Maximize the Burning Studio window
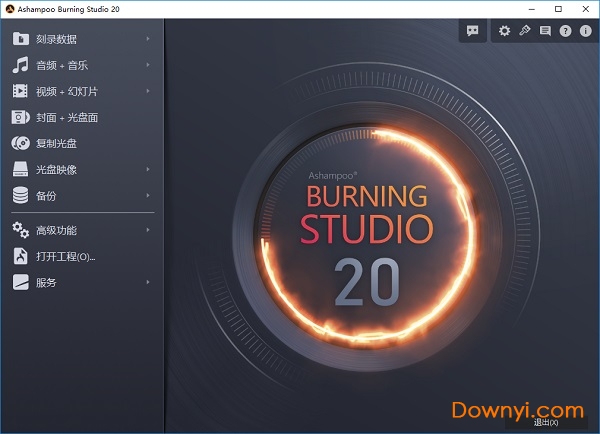600x434 pixels. (x=558, y=9)
